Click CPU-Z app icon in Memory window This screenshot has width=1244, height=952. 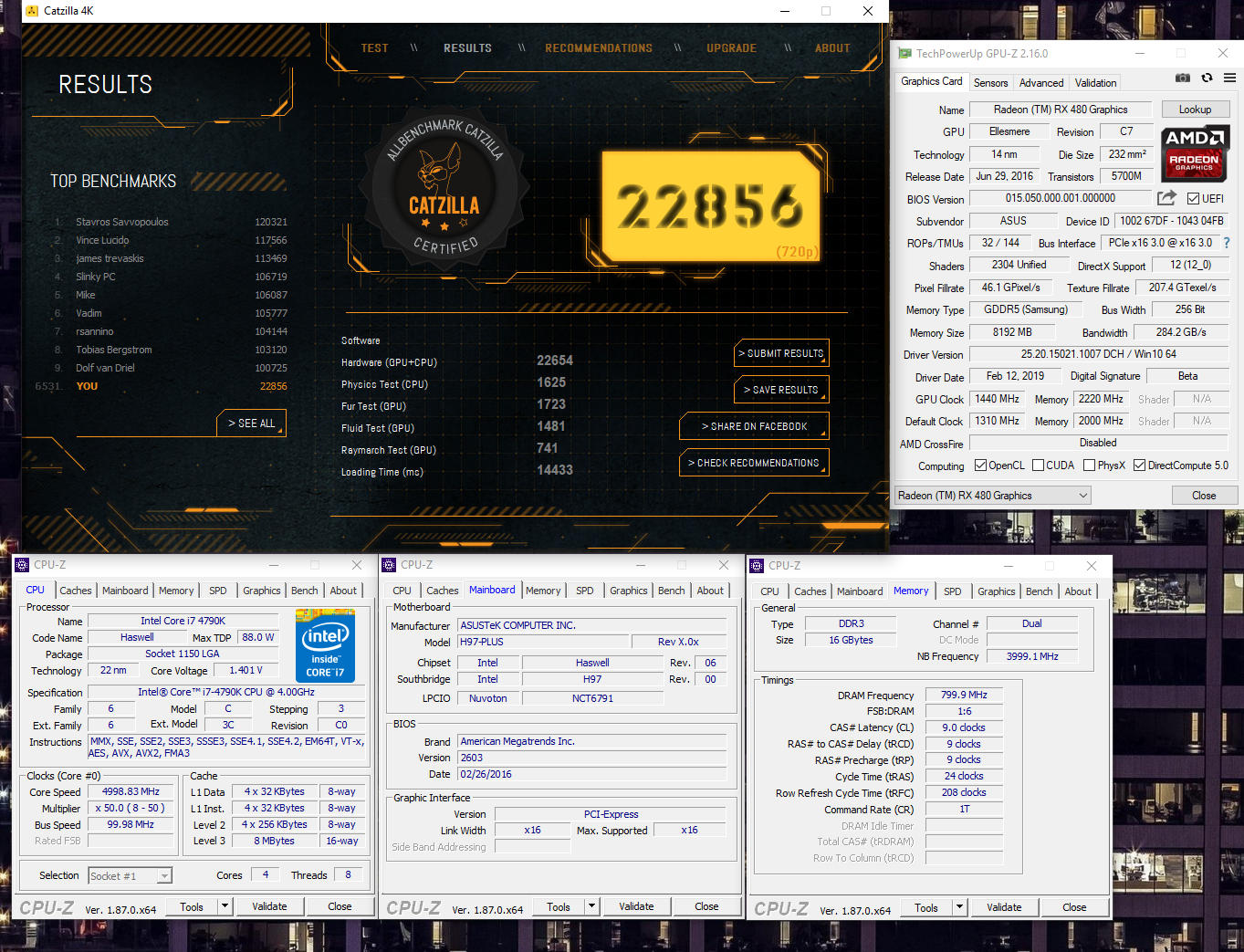[x=757, y=566]
